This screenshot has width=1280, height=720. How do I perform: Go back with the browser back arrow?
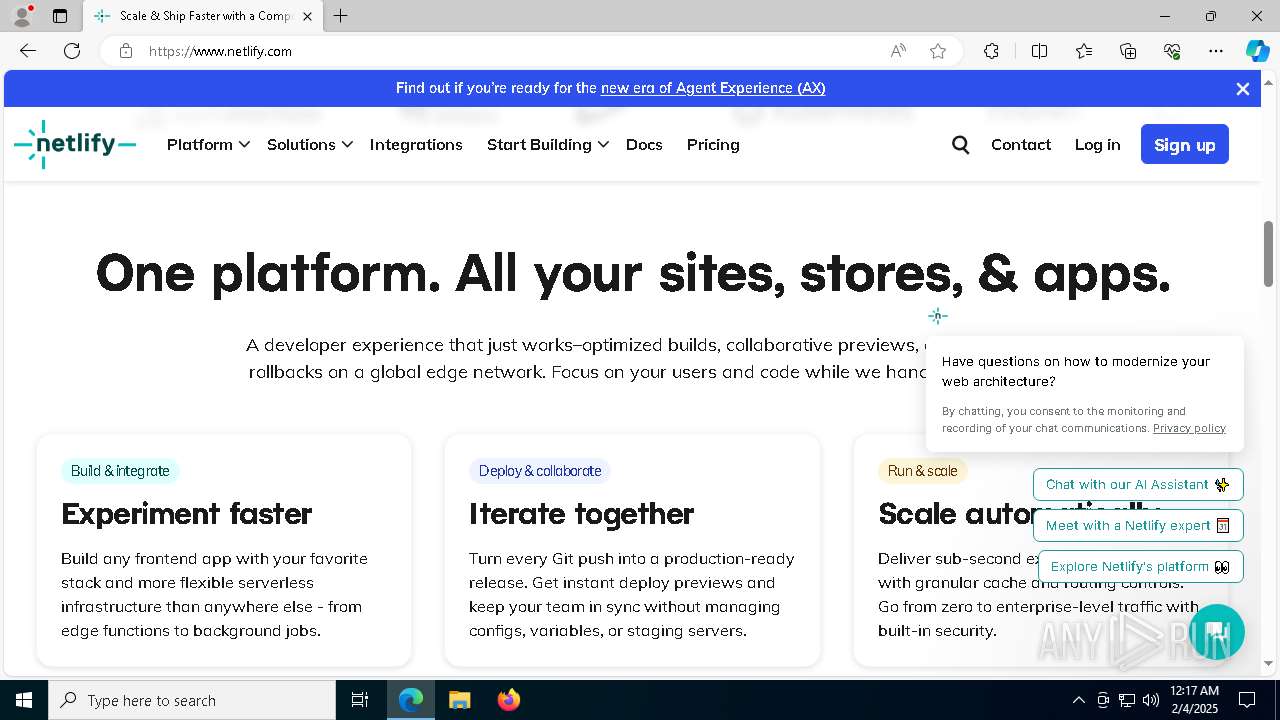(x=28, y=51)
